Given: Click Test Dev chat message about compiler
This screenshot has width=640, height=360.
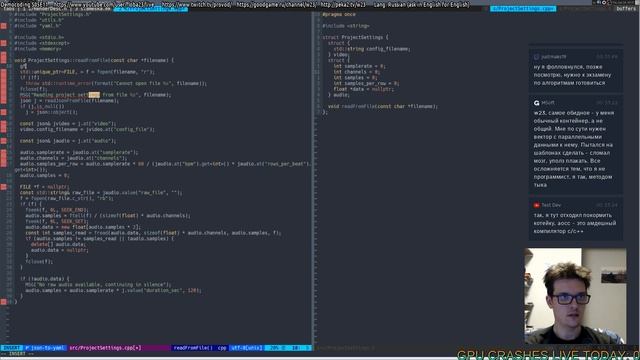Looking at the screenshot, I should point(576,219).
